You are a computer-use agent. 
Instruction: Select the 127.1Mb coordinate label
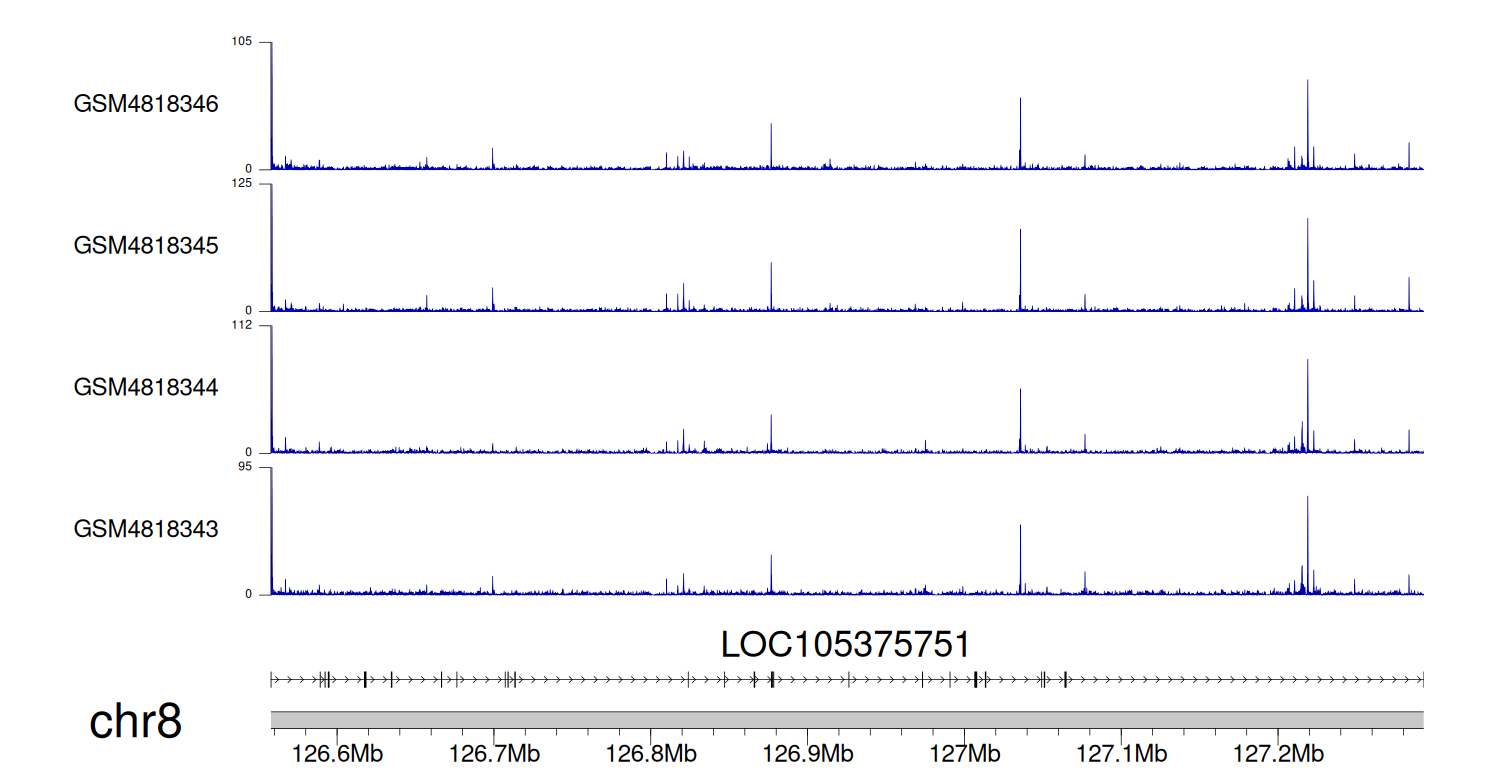pos(1122,753)
